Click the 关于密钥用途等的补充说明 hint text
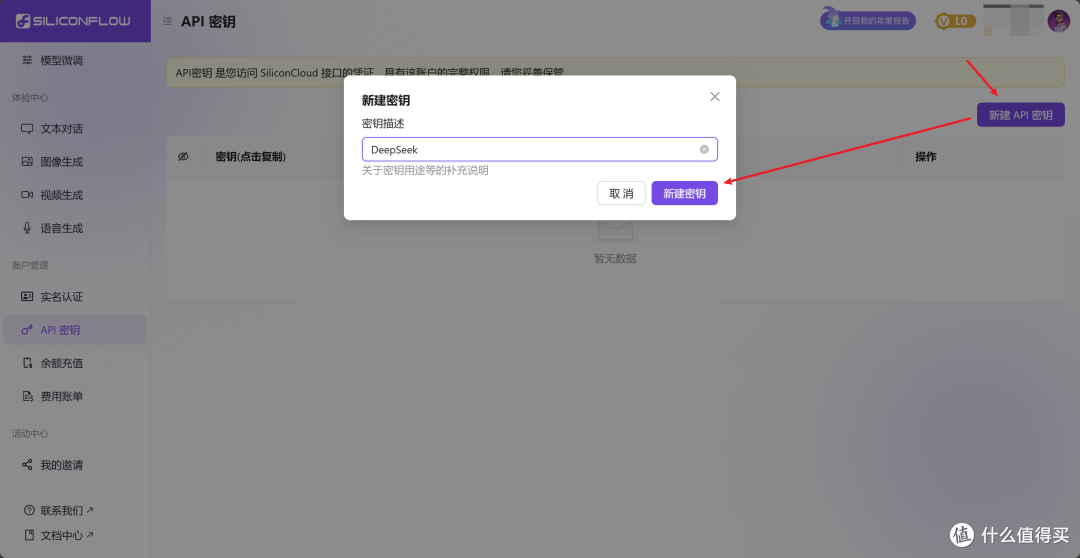 [x=425, y=170]
